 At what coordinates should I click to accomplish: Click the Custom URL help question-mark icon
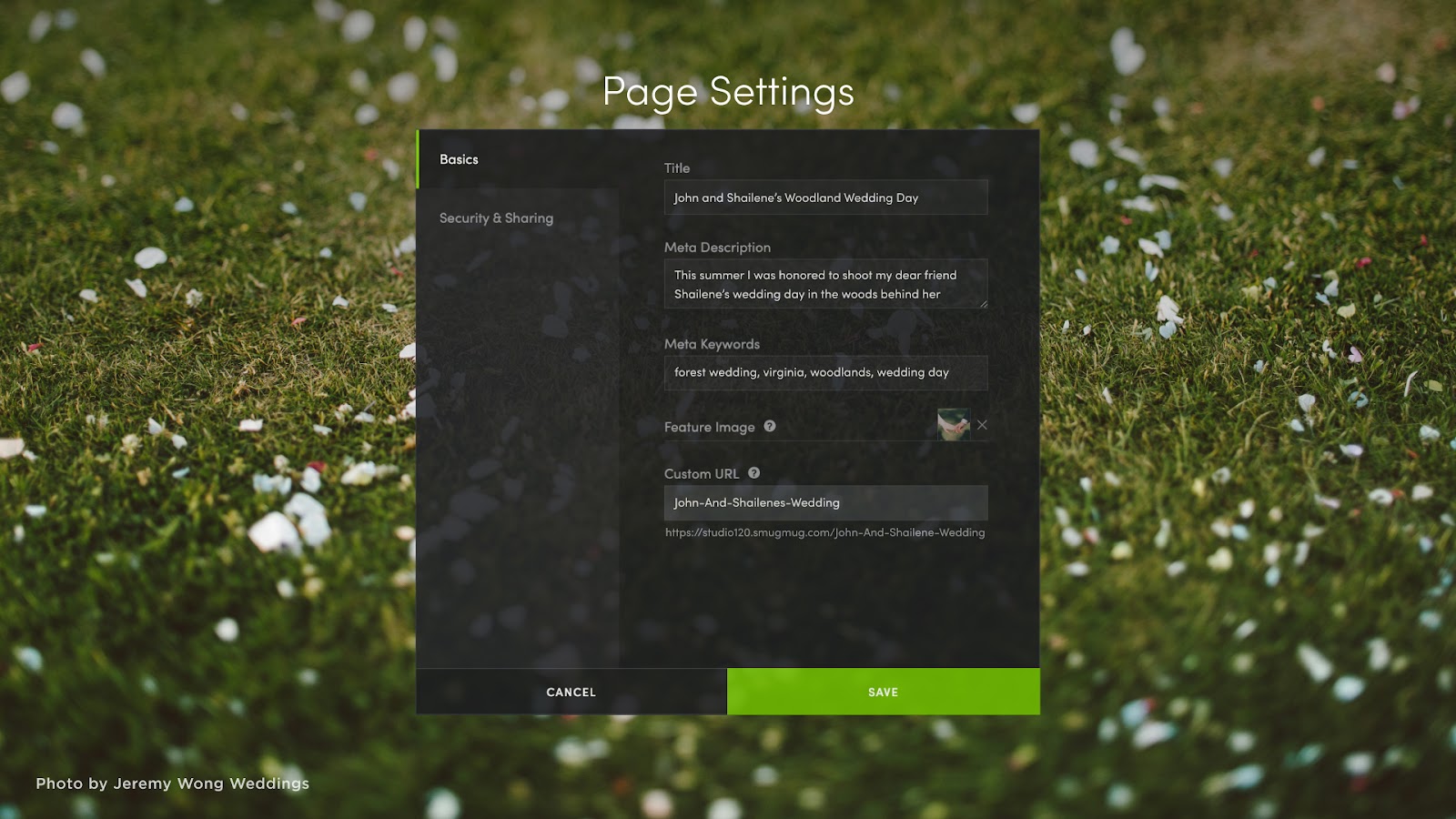pos(754,473)
